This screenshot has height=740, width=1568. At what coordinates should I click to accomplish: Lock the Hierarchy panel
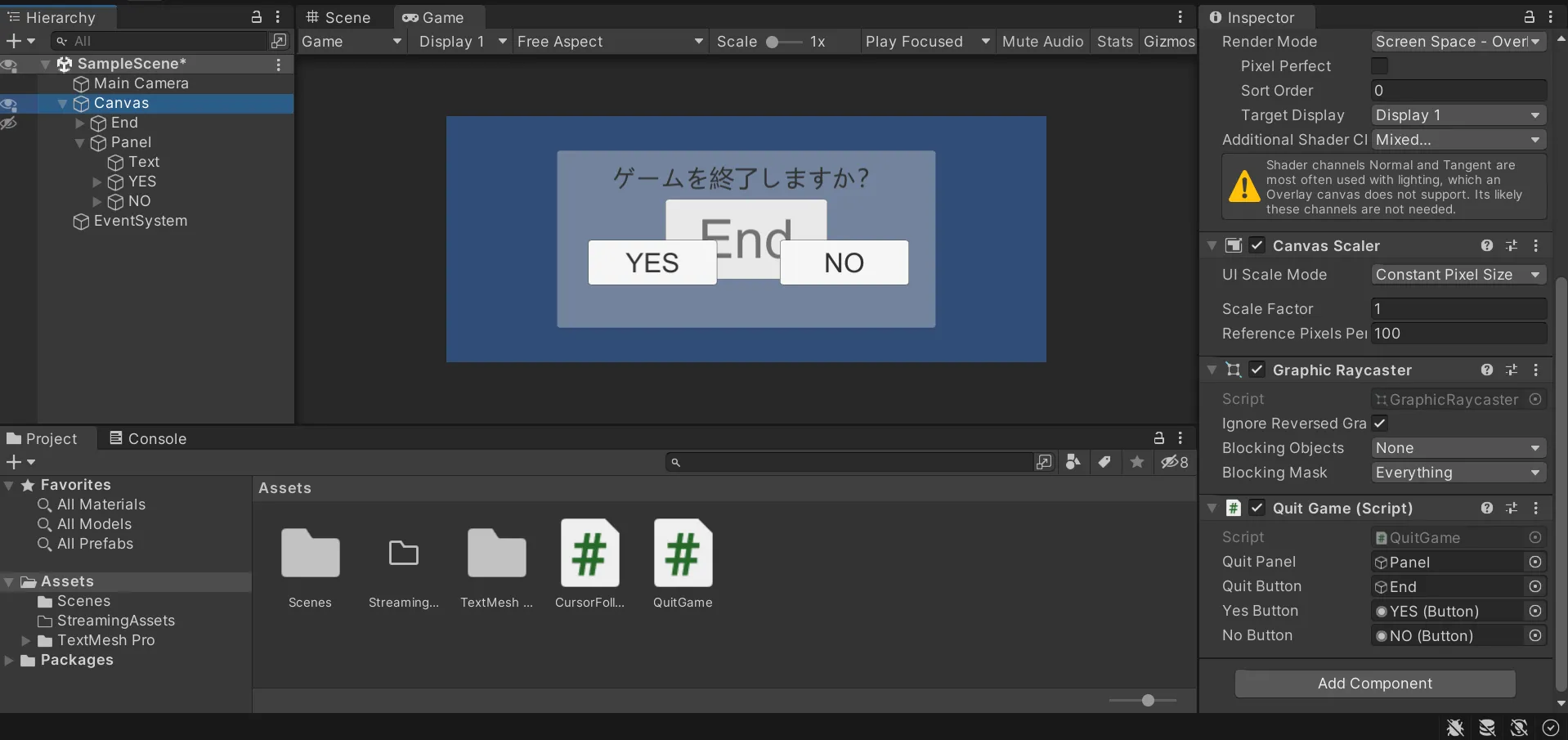click(x=257, y=17)
